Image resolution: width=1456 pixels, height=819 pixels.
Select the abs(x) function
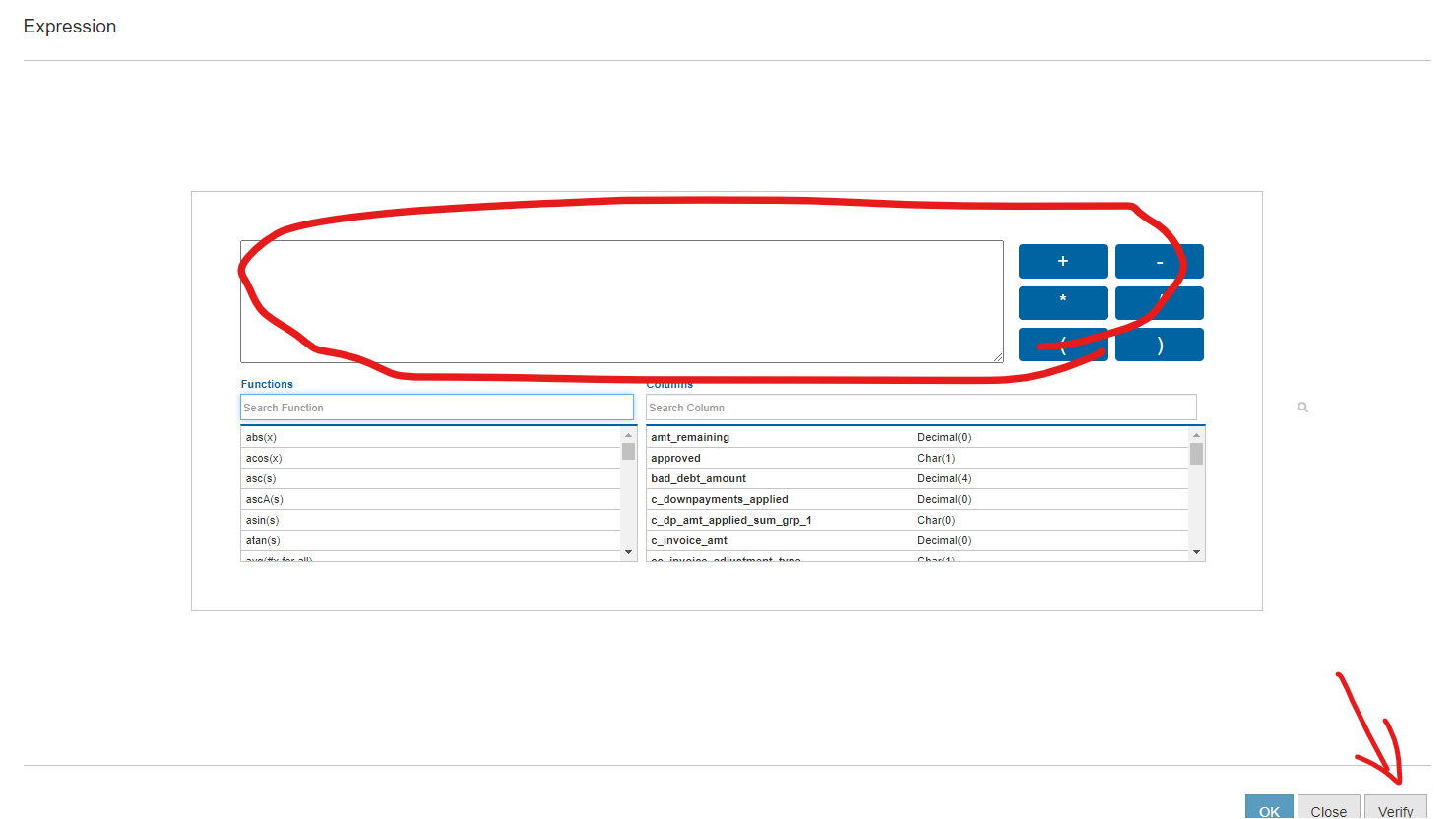262,437
